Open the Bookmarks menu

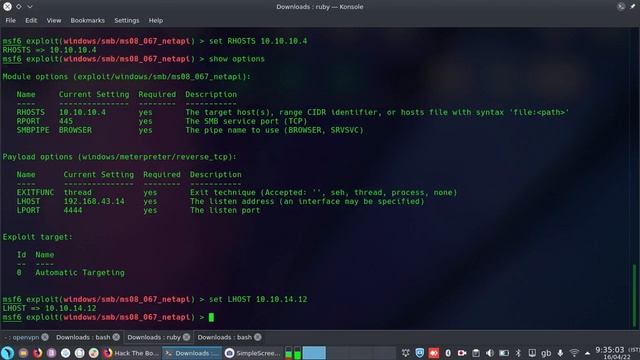click(87, 20)
